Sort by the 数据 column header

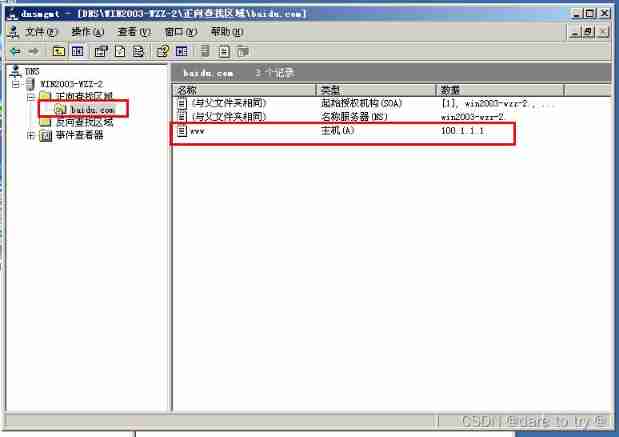click(500, 90)
